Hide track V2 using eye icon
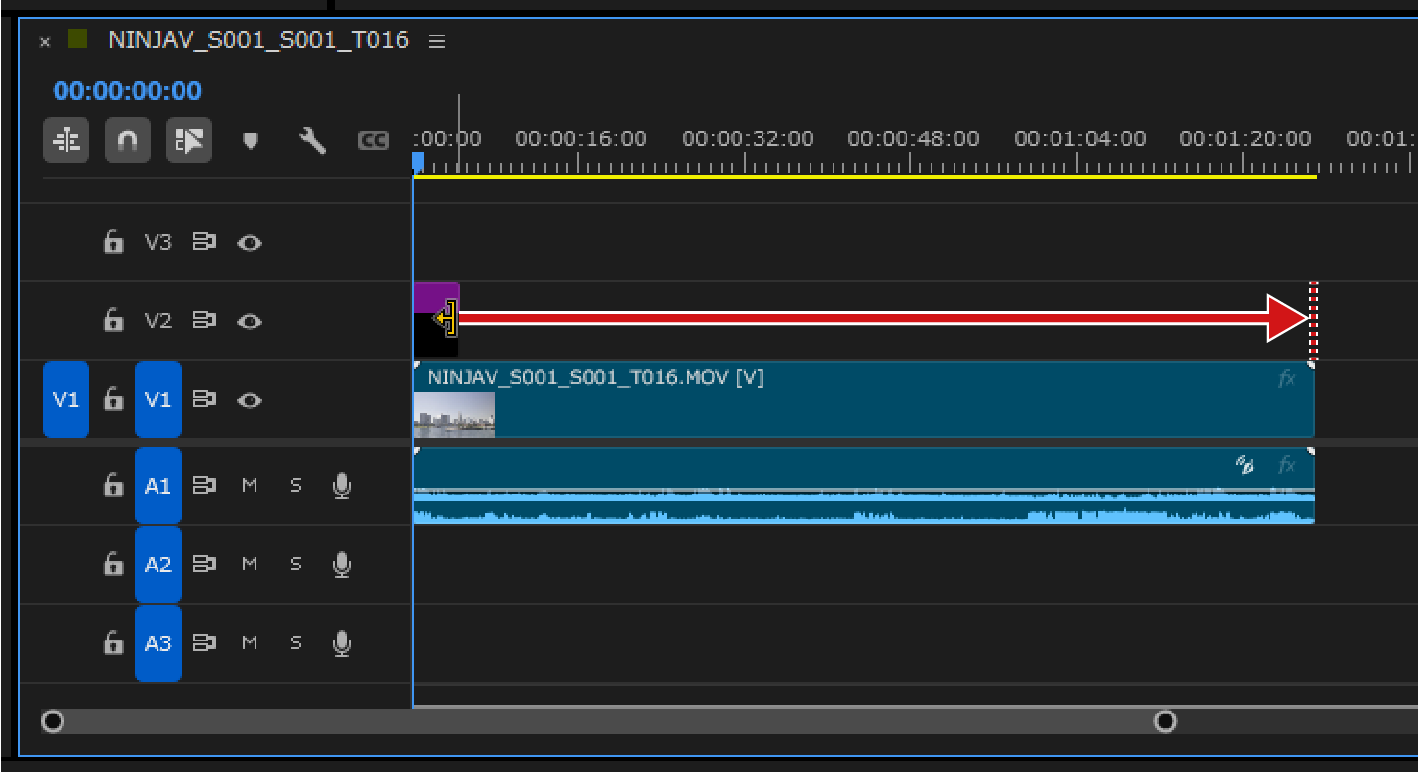 [x=249, y=321]
